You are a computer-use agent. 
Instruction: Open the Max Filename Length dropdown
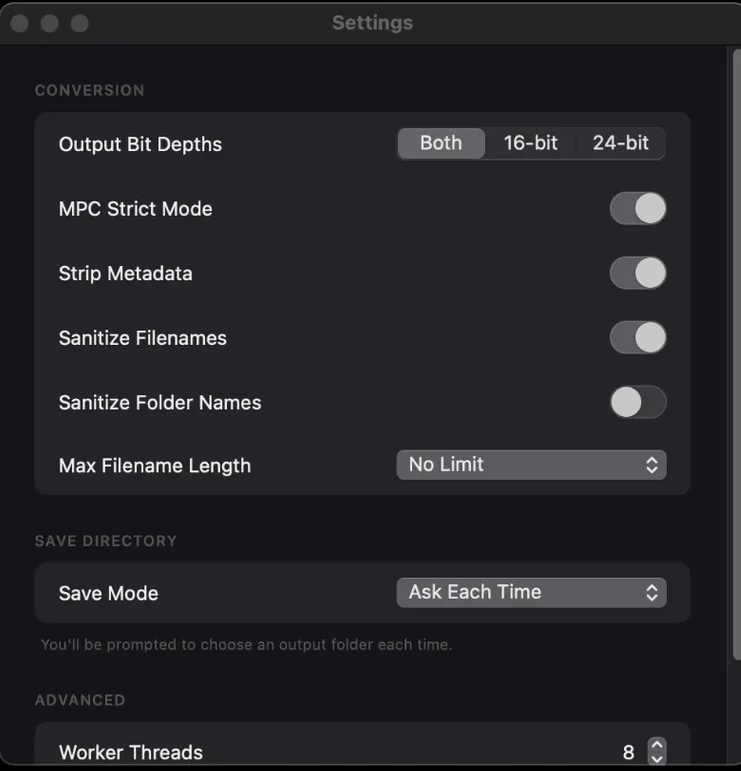(530, 465)
